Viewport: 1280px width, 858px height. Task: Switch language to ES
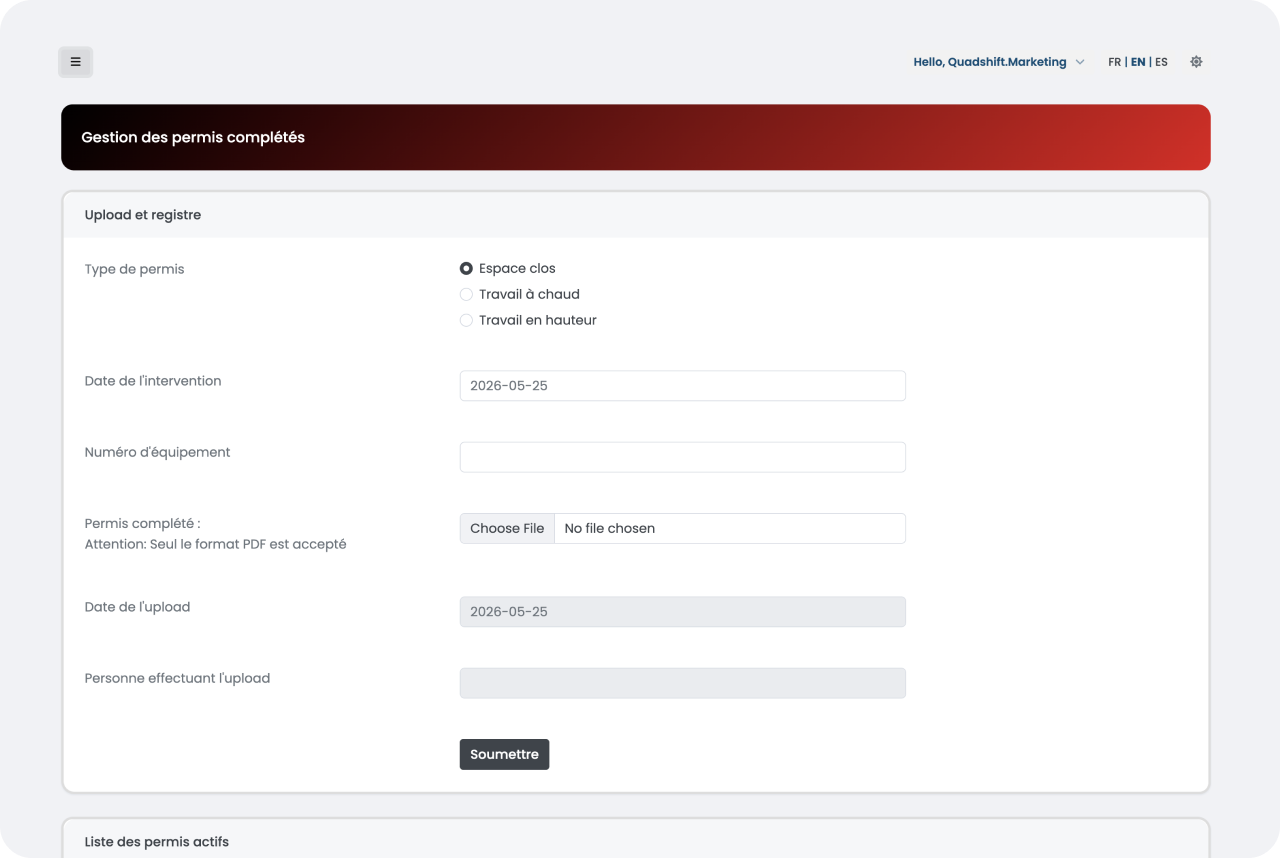click(x=1161, y=62)
